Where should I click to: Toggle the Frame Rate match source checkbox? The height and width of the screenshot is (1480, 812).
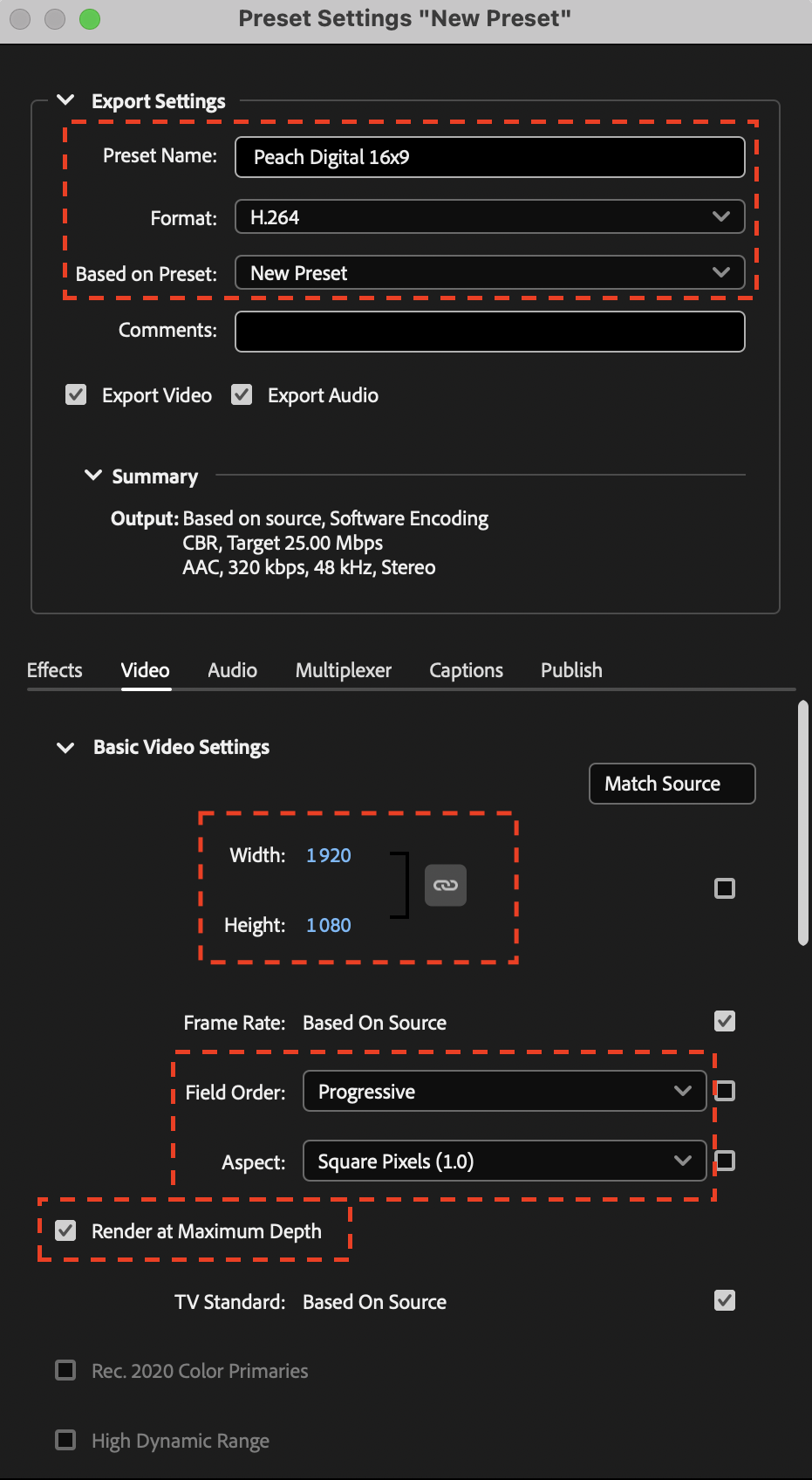tap(725, 1022)
